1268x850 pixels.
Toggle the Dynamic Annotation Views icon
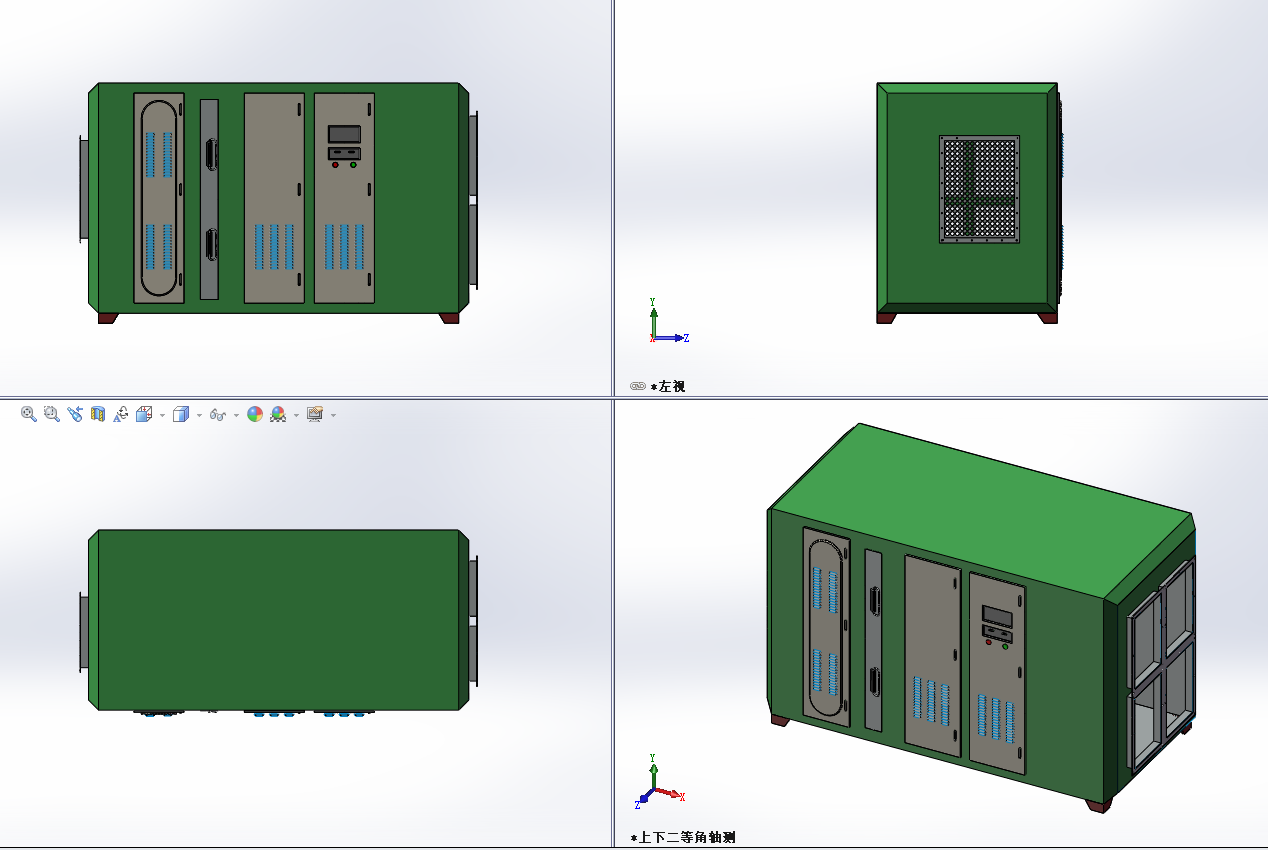[x=120, y=414]
